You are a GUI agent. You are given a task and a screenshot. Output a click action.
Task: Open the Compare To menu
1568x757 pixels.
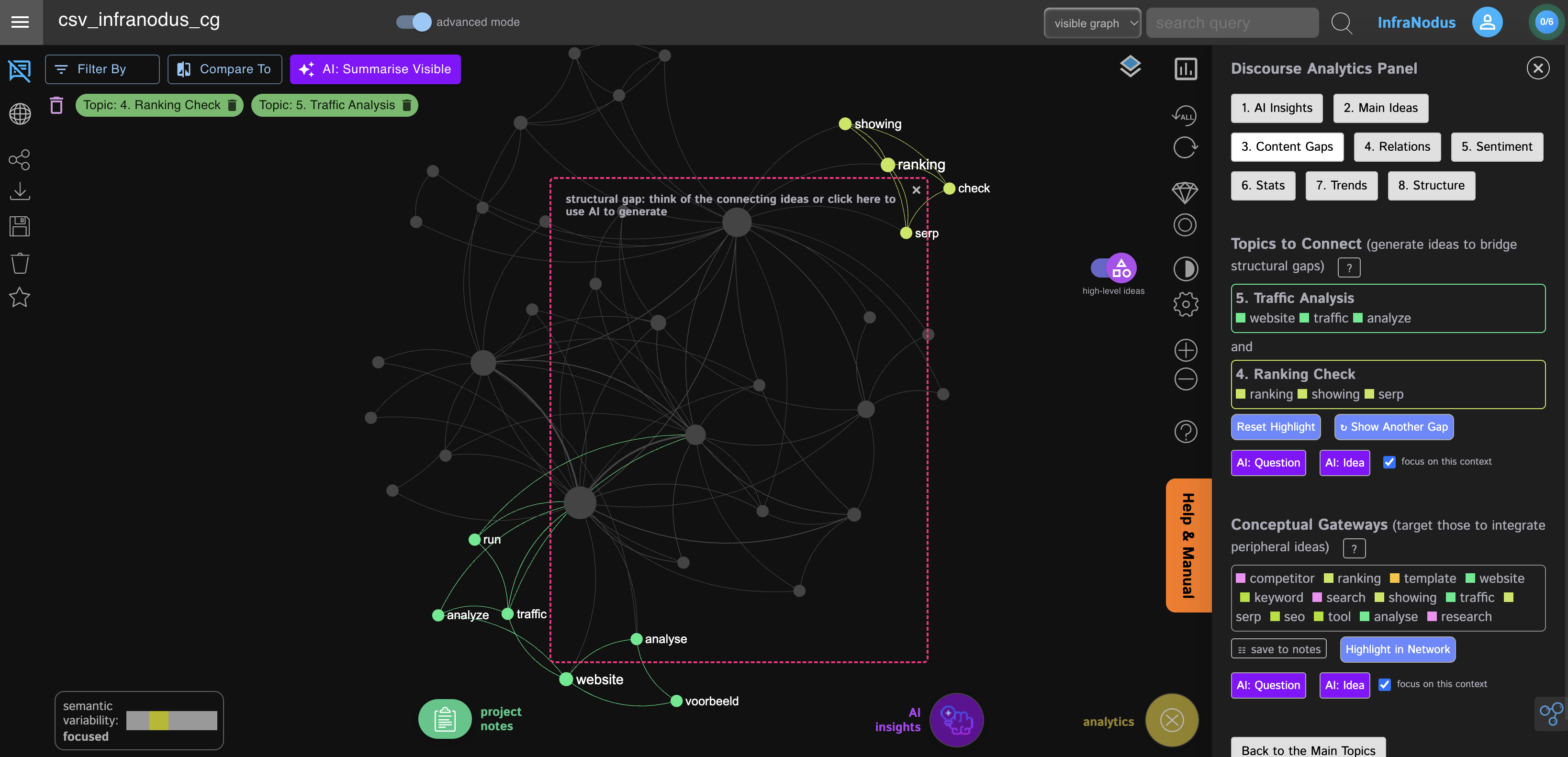click(x=224, y=69)
